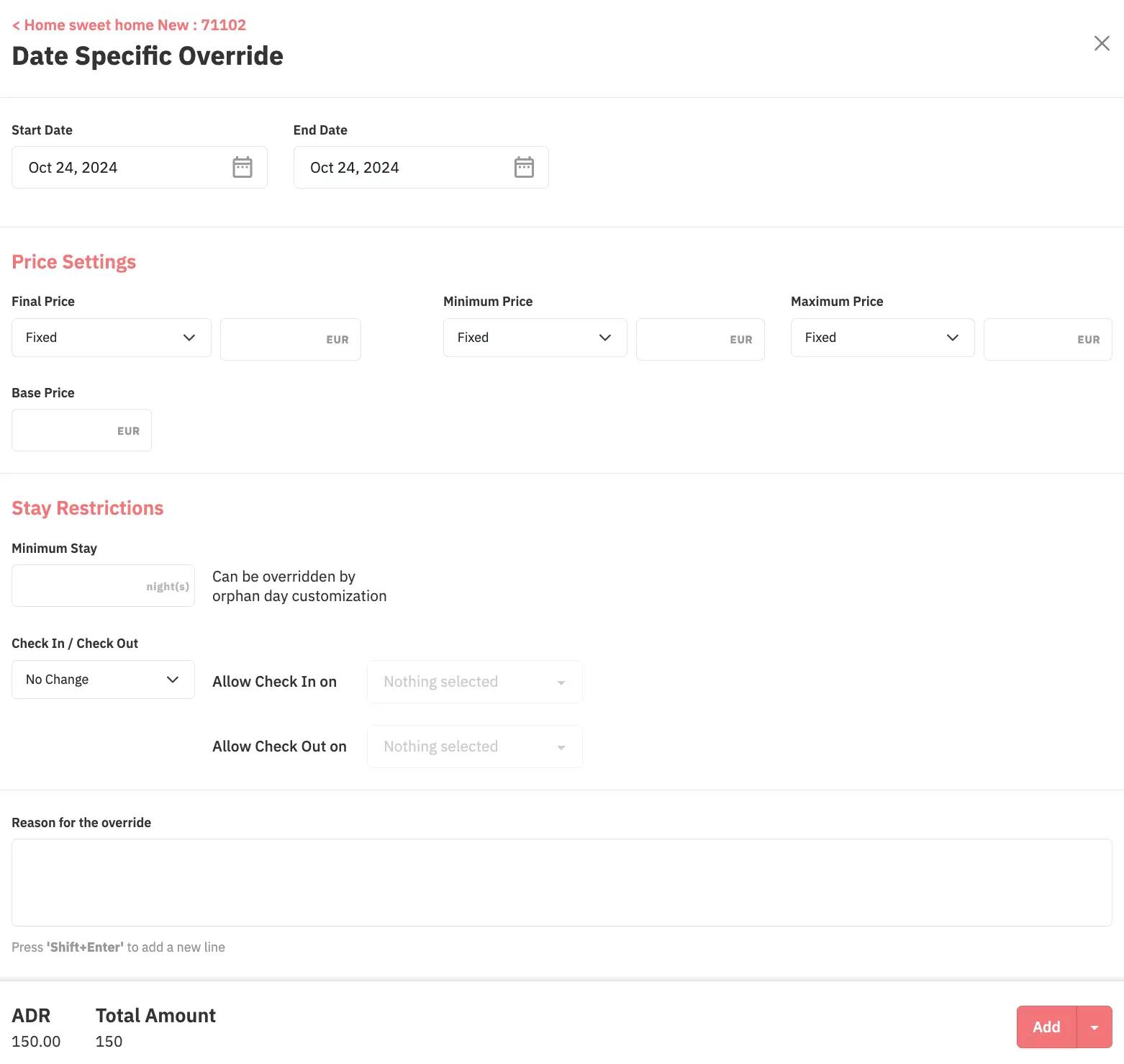Click the Minimum Price EUR amount field

coord(700,339)
